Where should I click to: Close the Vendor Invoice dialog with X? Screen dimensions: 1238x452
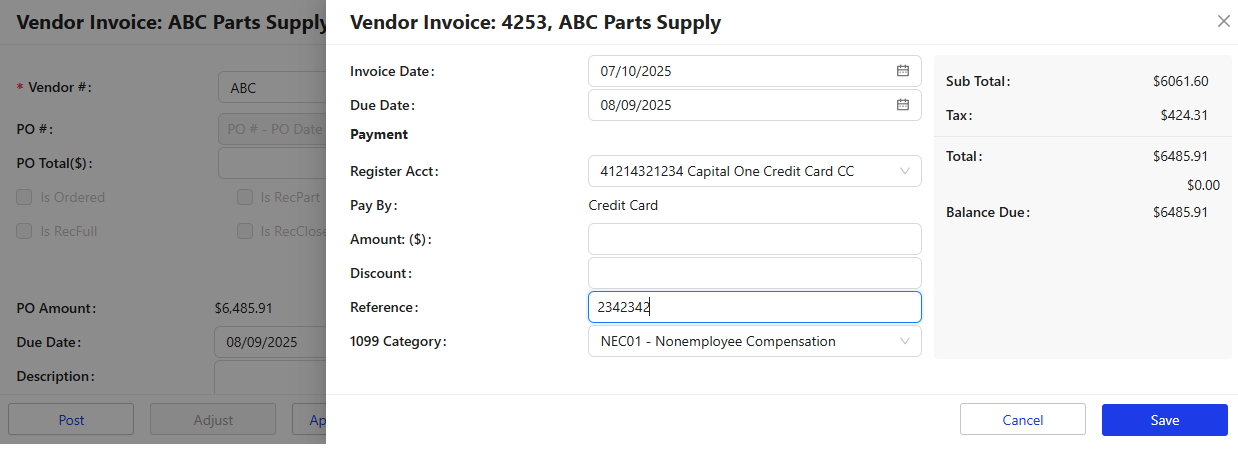(x=1223, y=21)
